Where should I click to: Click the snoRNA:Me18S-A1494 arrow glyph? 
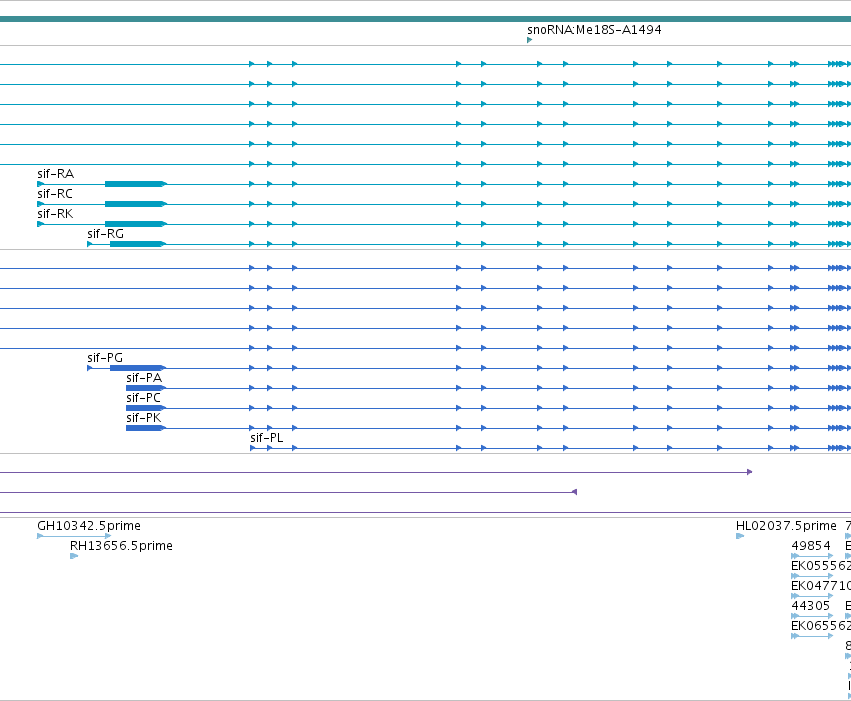530,40
